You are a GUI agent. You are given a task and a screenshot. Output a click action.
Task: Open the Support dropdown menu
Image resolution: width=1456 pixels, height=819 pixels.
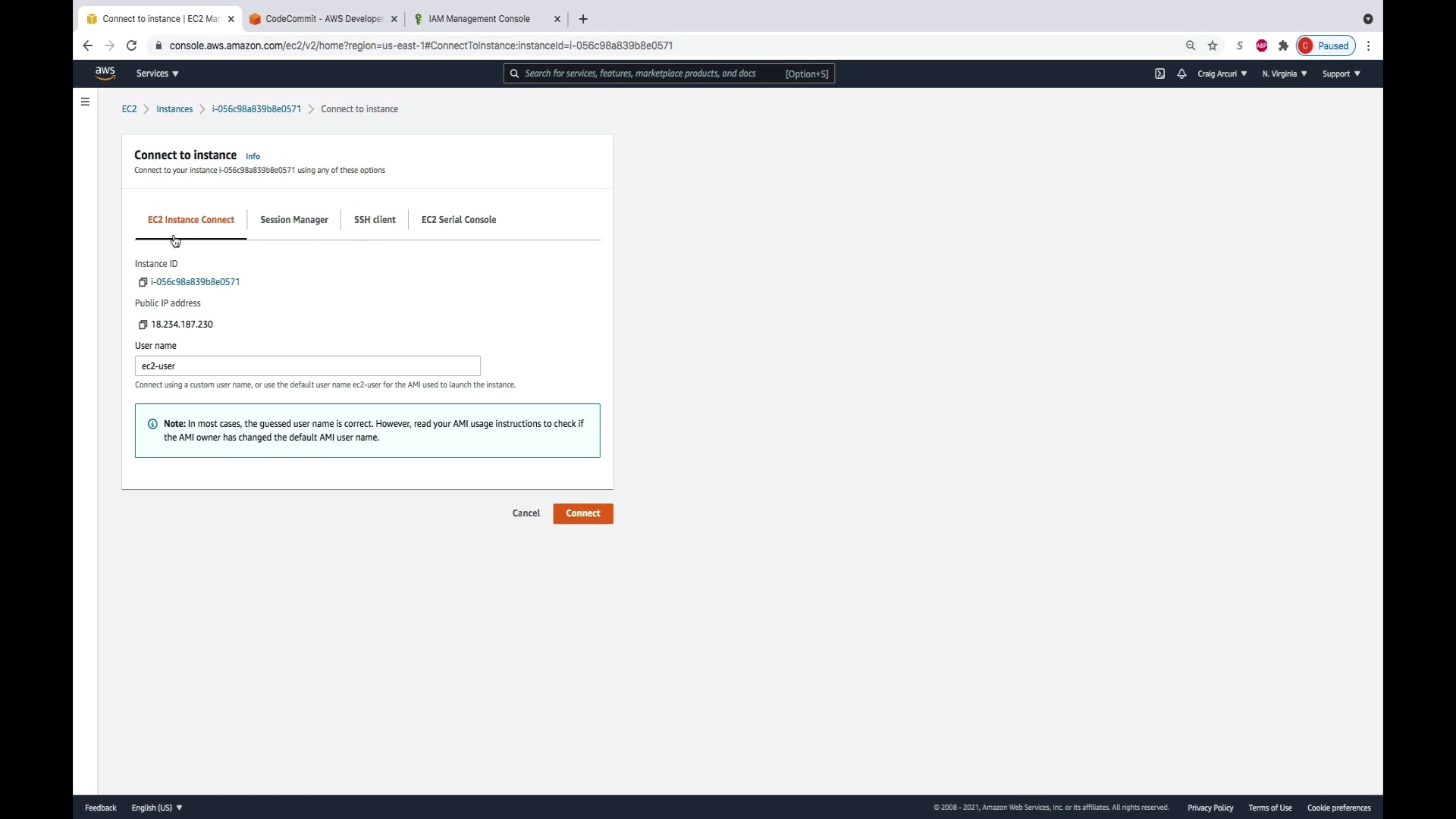click(x=1341, y=74)
